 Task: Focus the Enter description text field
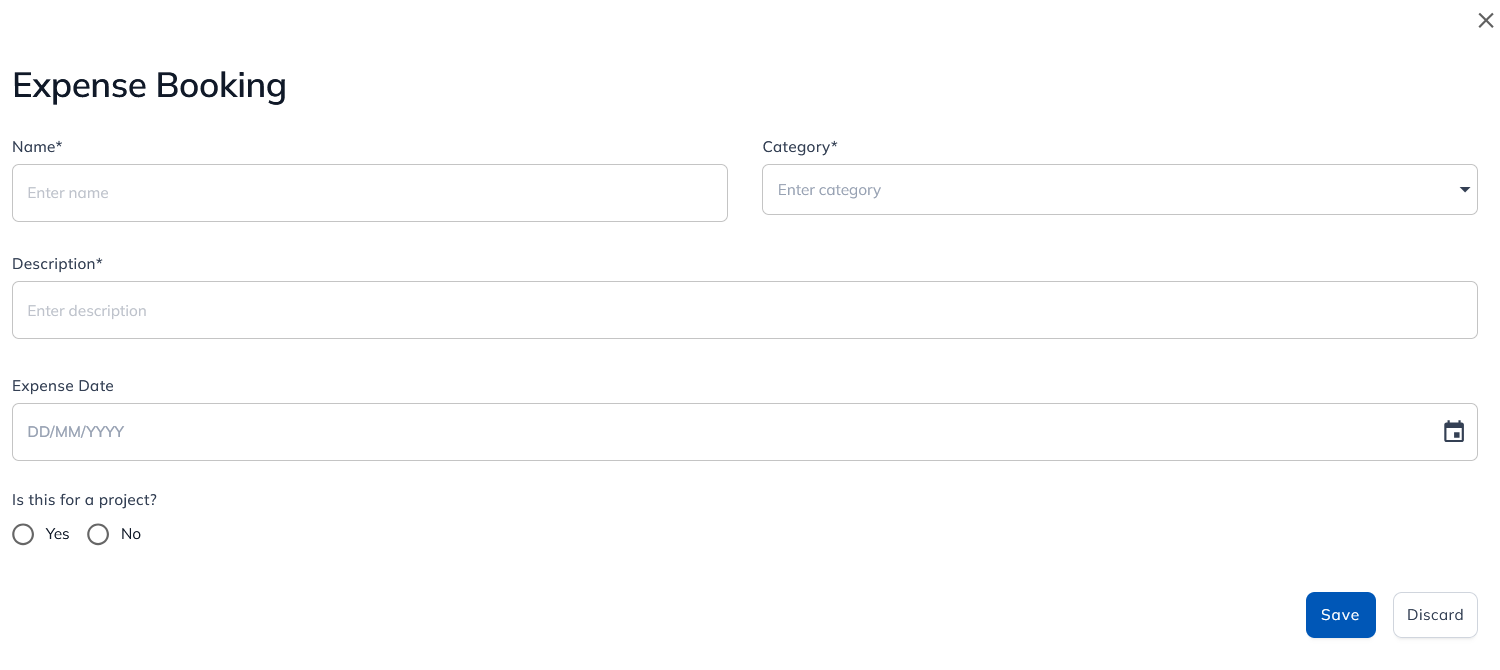pyautogui.click(x=745, y=310)
